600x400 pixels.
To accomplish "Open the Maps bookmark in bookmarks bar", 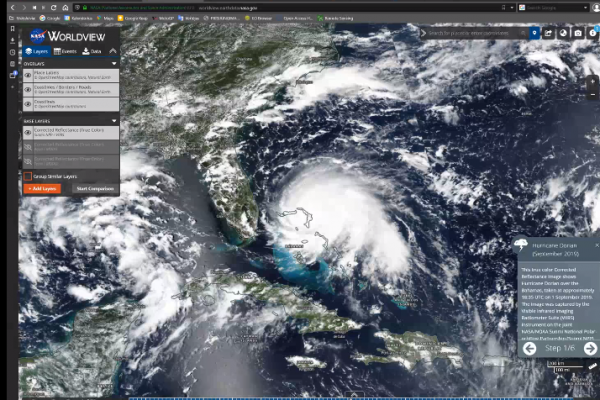I will (105, 18).
